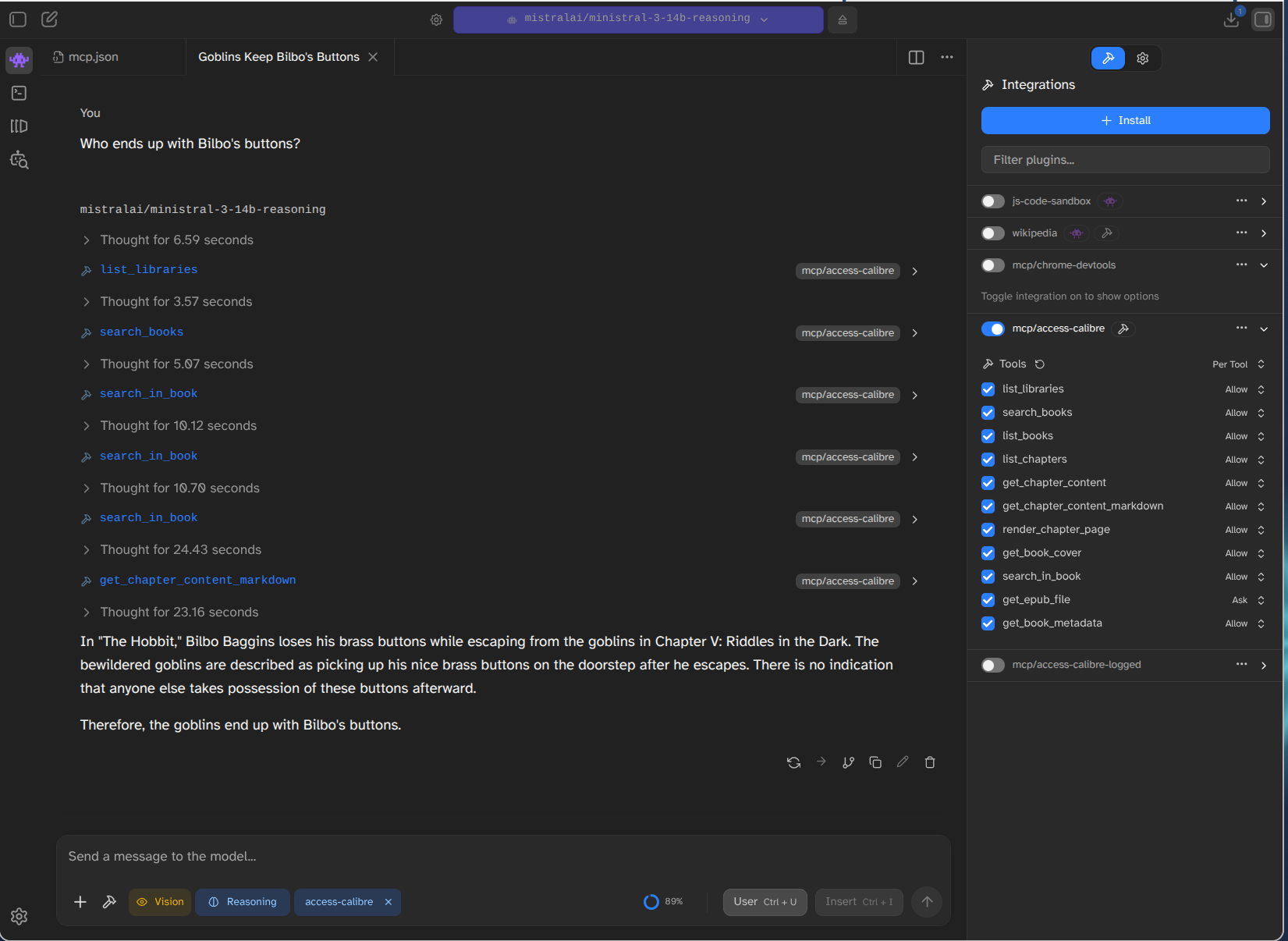Screen dimensions: 1288x941
Task: Enable the mcp/access-calibre-logged integration
Action: pyautogui.click(x=992, y=665)
